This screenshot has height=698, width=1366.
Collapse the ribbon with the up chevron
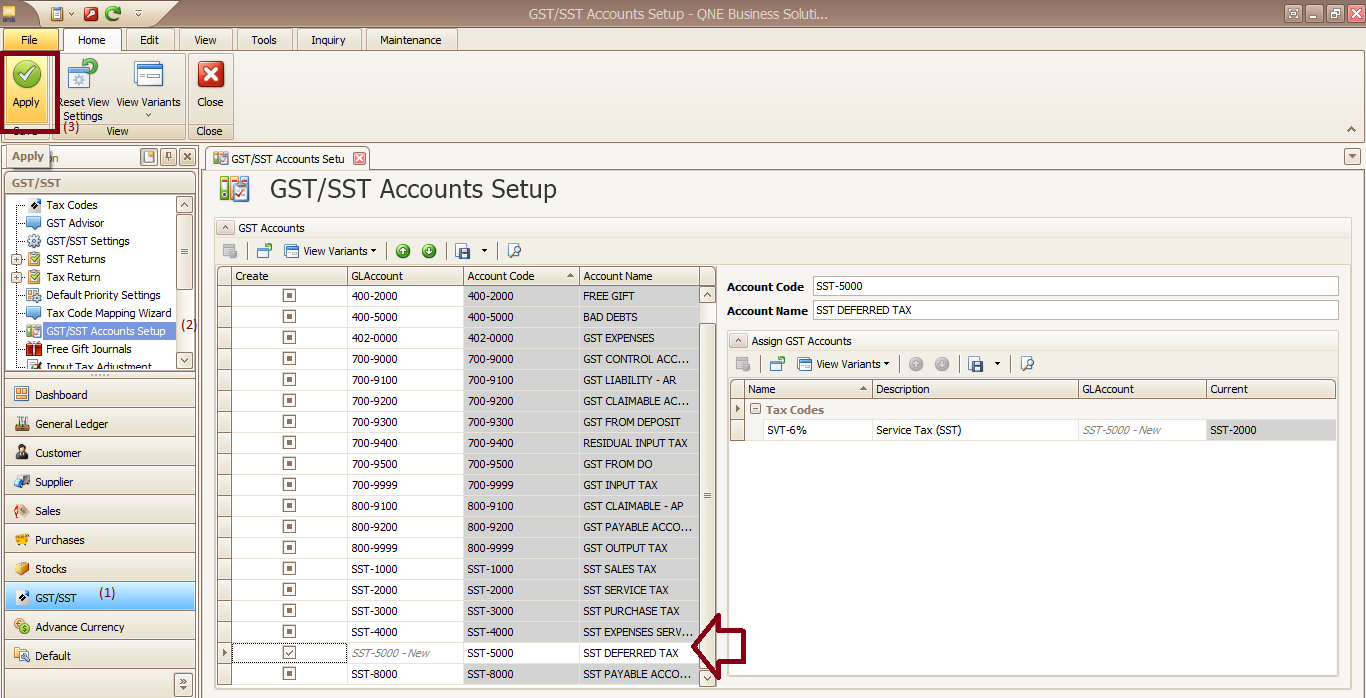pyautogui.click(x=1352, y=130)
